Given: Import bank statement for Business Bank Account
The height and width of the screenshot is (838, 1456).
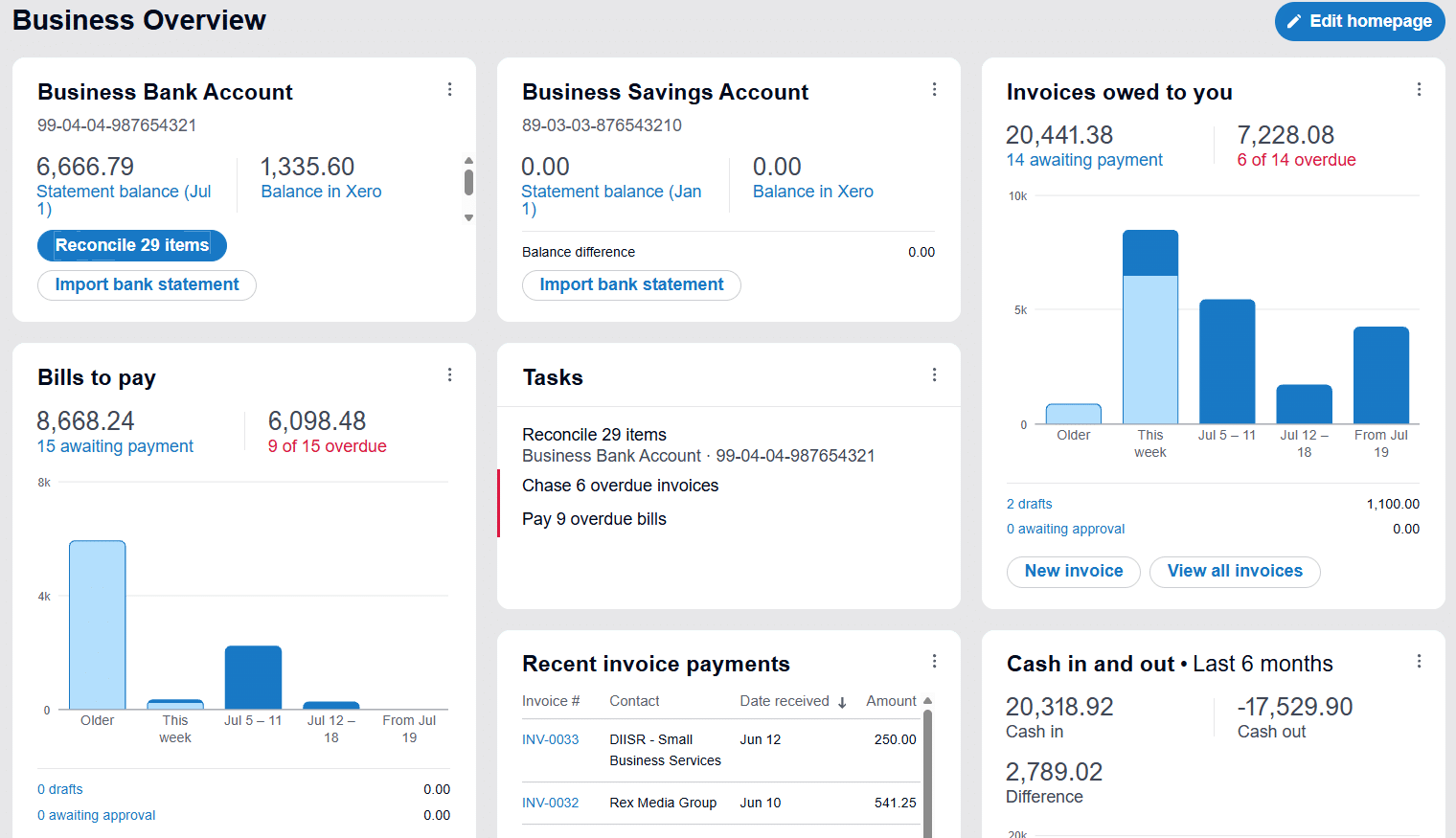Looking at the screenshot, I should [147, 284].
